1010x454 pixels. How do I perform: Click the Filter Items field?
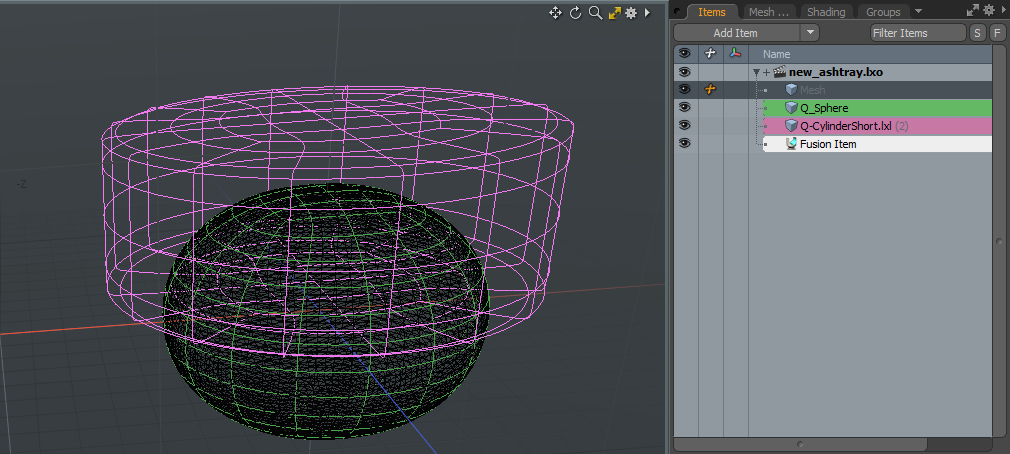click(916, 33)
